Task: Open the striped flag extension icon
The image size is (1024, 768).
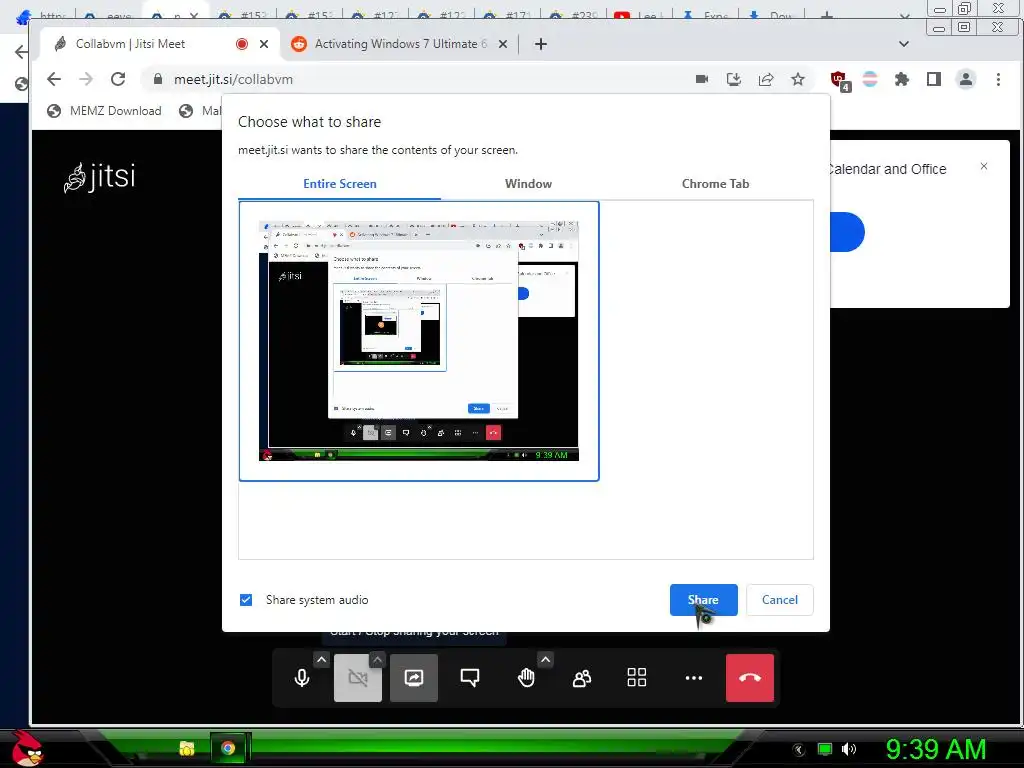Action: click(x=870, y=79)
